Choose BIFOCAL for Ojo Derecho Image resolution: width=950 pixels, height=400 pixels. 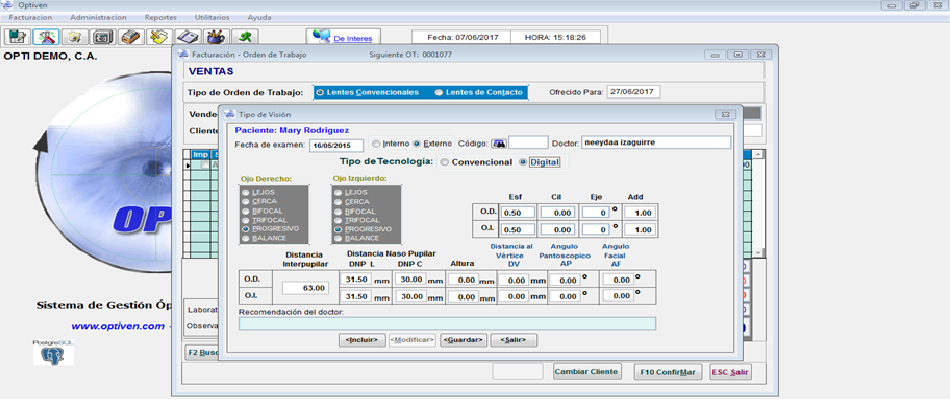[x=246, y=209]
